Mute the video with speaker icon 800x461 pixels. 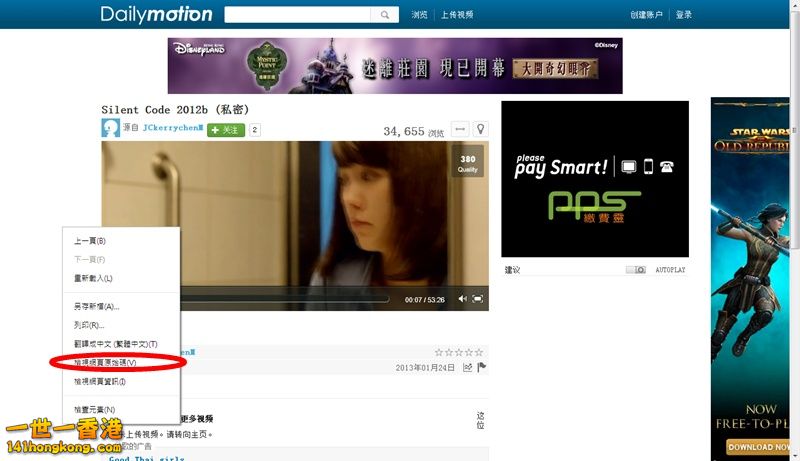coord(462,299)
